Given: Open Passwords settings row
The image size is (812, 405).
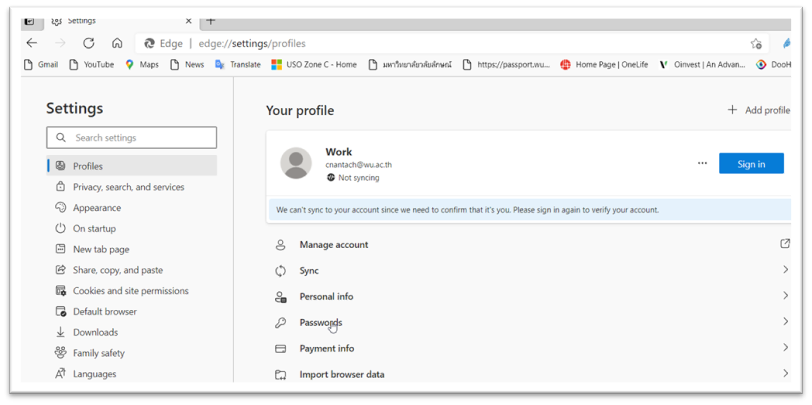Looking at the screenshot, I should [320, 322].
